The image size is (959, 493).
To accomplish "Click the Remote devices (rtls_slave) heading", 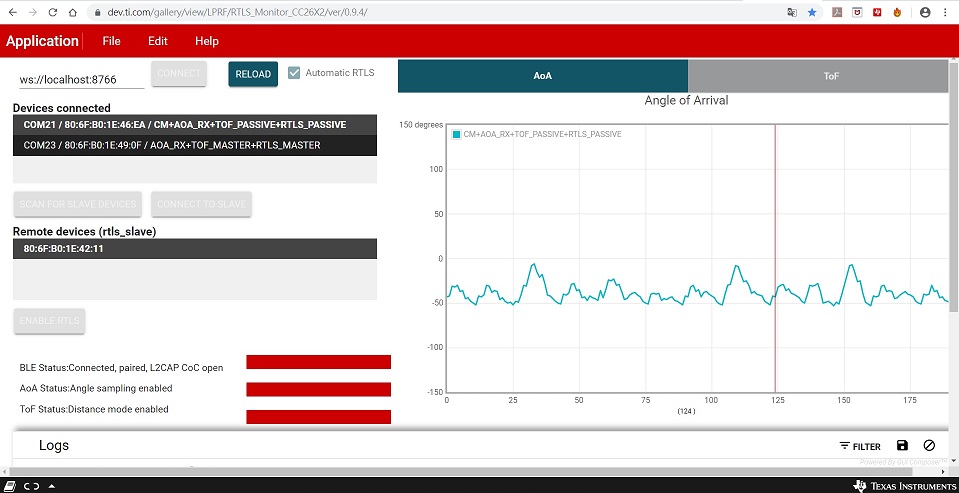I will [x=84, y=232].
